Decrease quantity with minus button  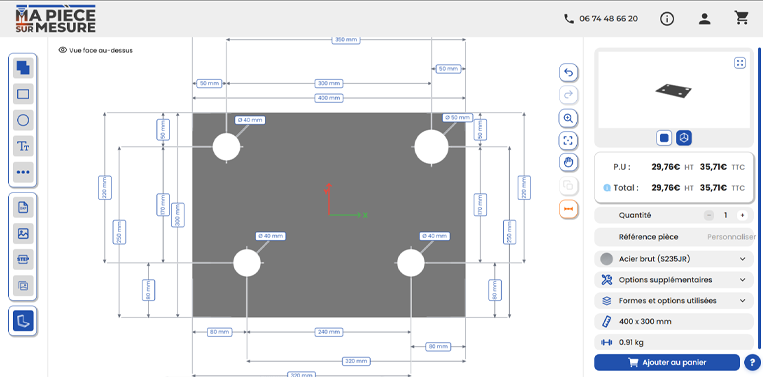[x=709, y=215]
